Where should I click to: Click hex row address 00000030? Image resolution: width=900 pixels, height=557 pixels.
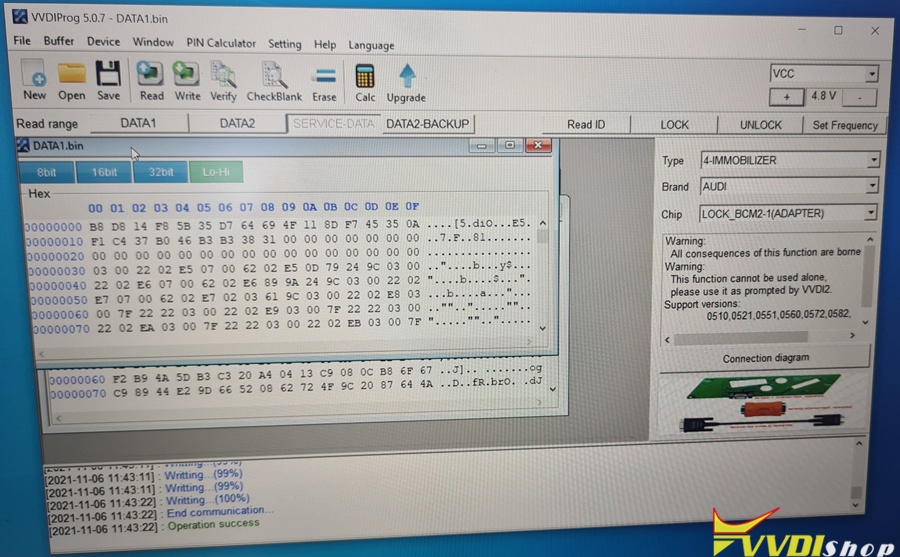(x=56, y=271)
